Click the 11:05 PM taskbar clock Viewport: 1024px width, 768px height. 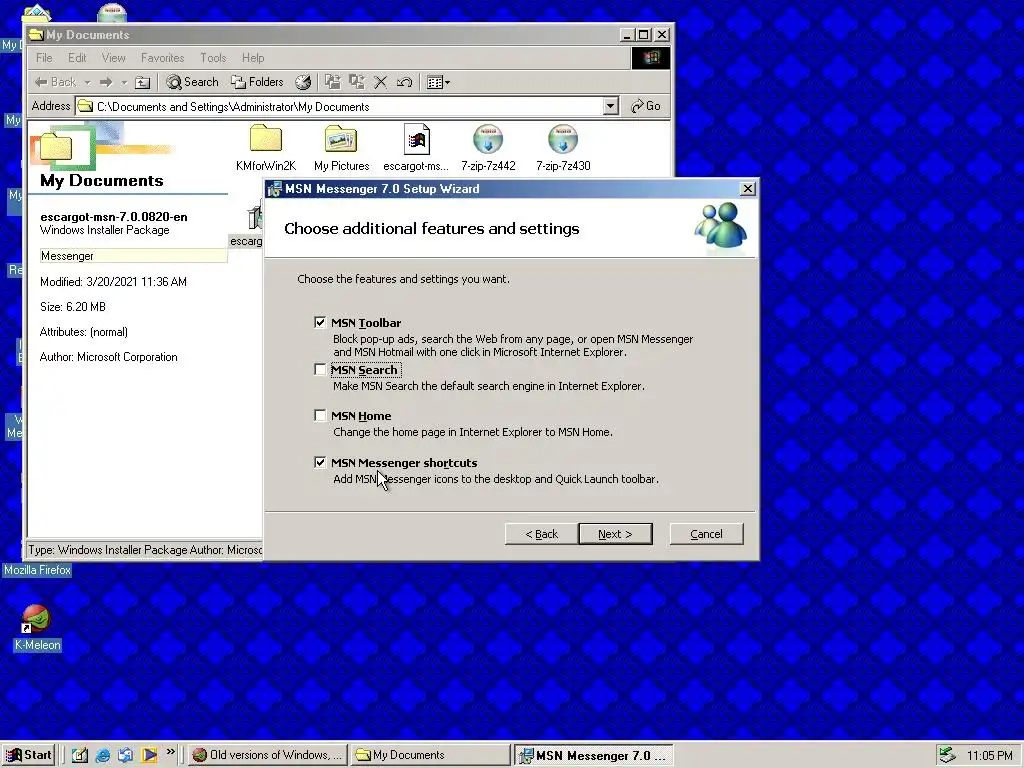tap(989, 756)
